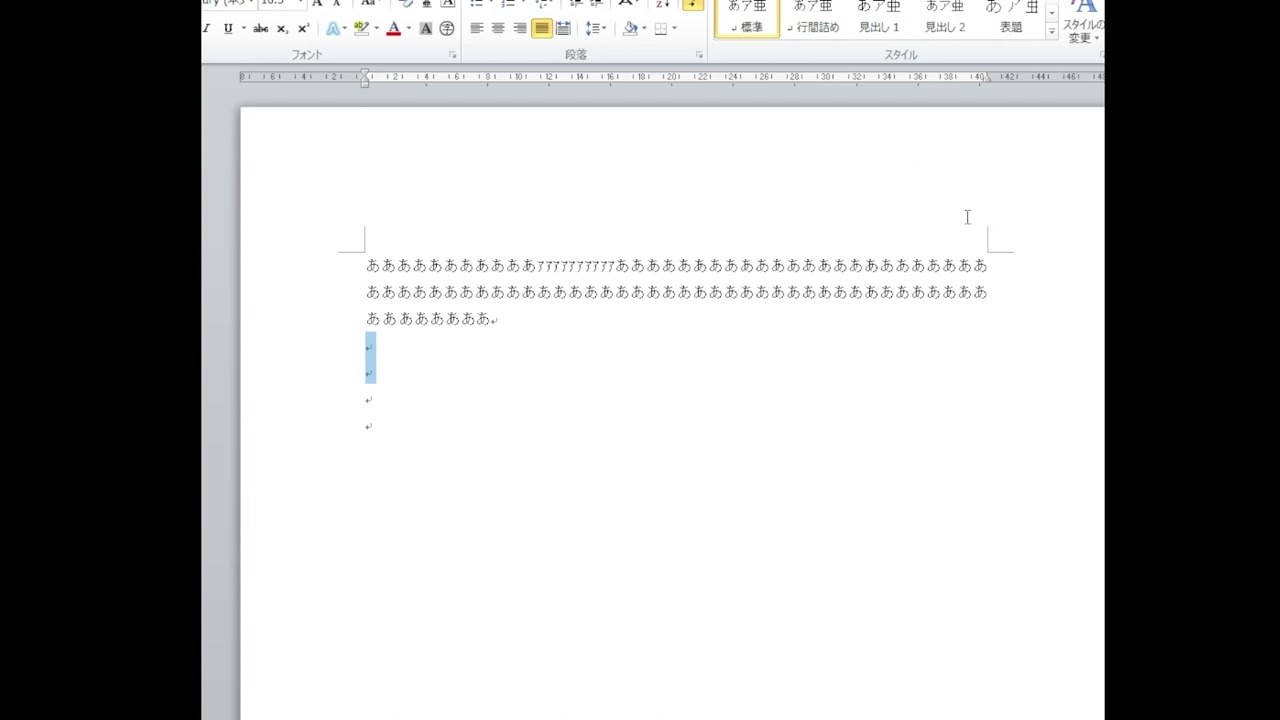
Task: Open highlight color dropdown arrow
Action: 375,29
